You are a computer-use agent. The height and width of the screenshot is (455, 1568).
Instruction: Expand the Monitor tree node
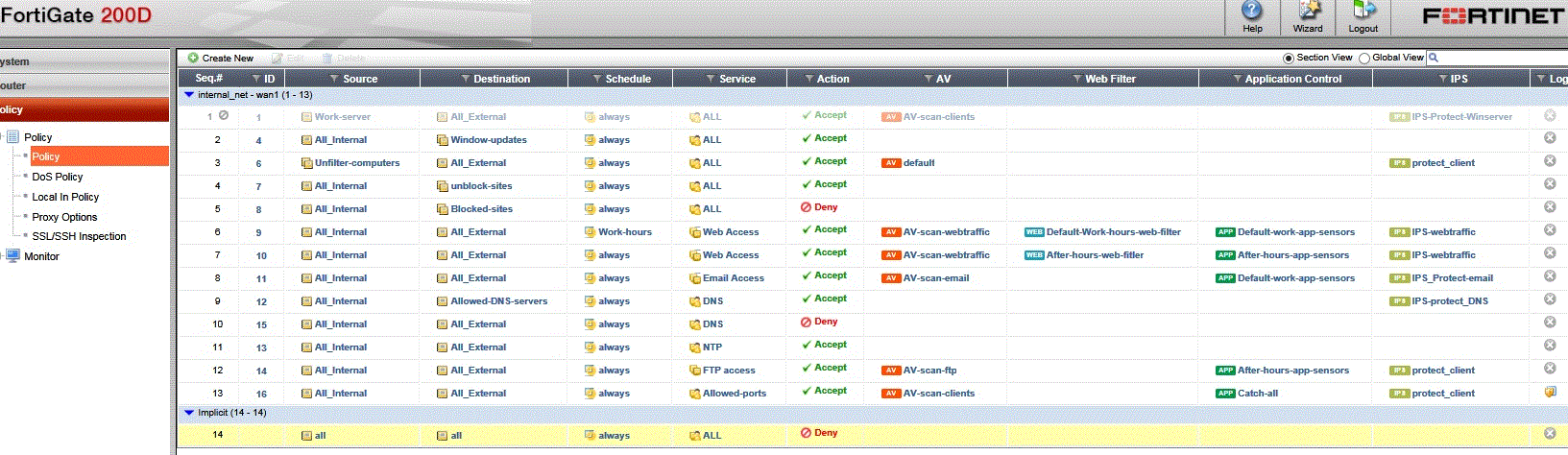(x=3, y=256)
